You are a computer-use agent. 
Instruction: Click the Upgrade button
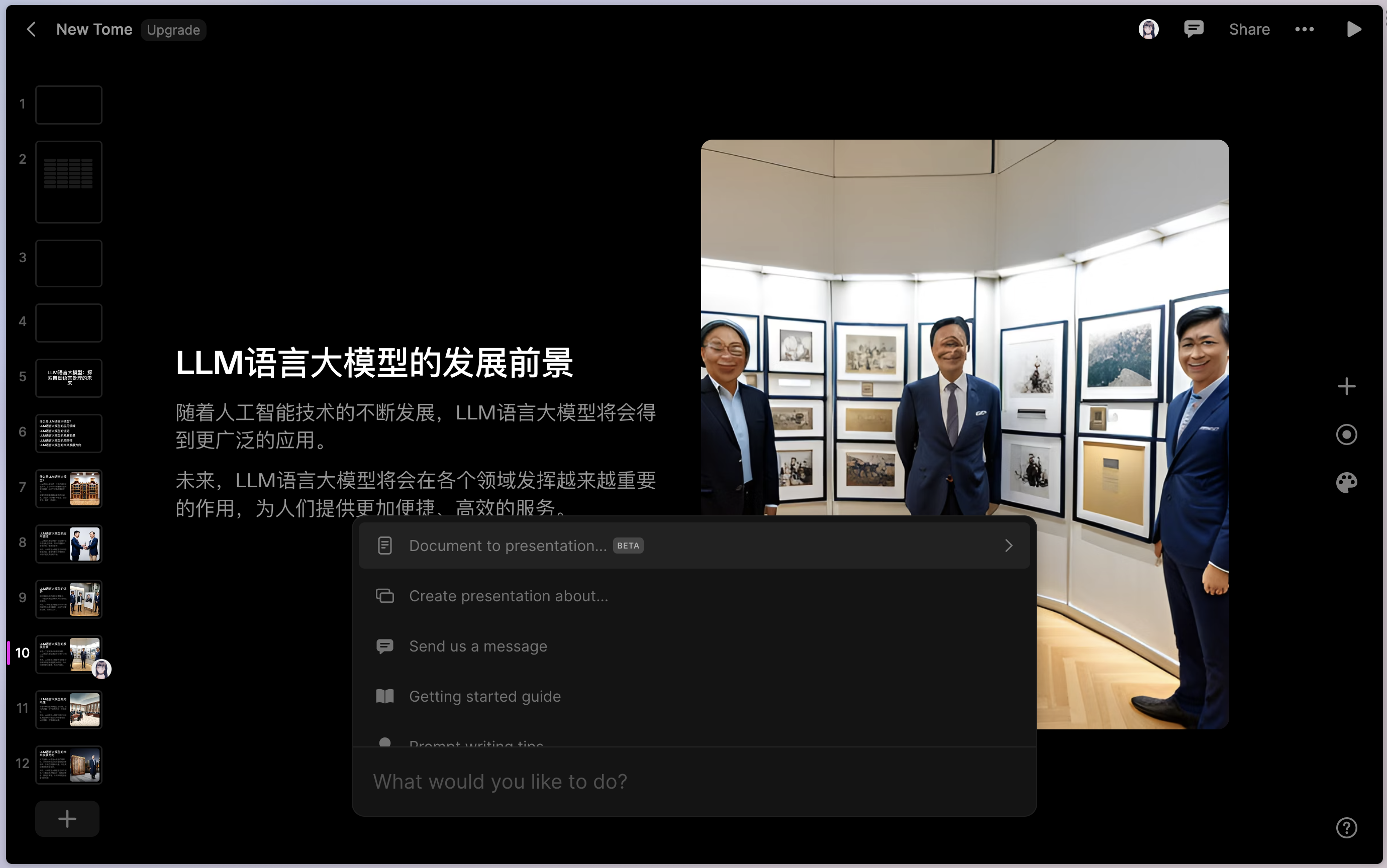[x=173, y=30]
